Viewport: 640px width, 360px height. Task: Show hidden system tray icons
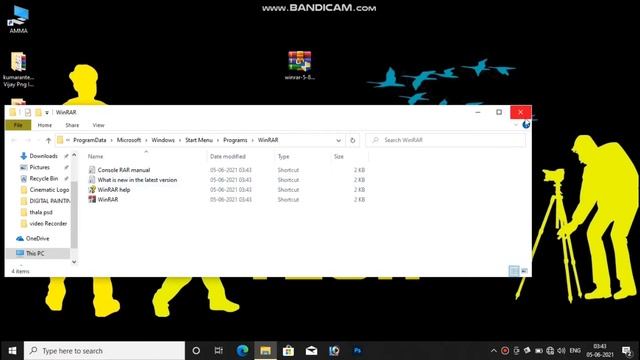point(493,351)
